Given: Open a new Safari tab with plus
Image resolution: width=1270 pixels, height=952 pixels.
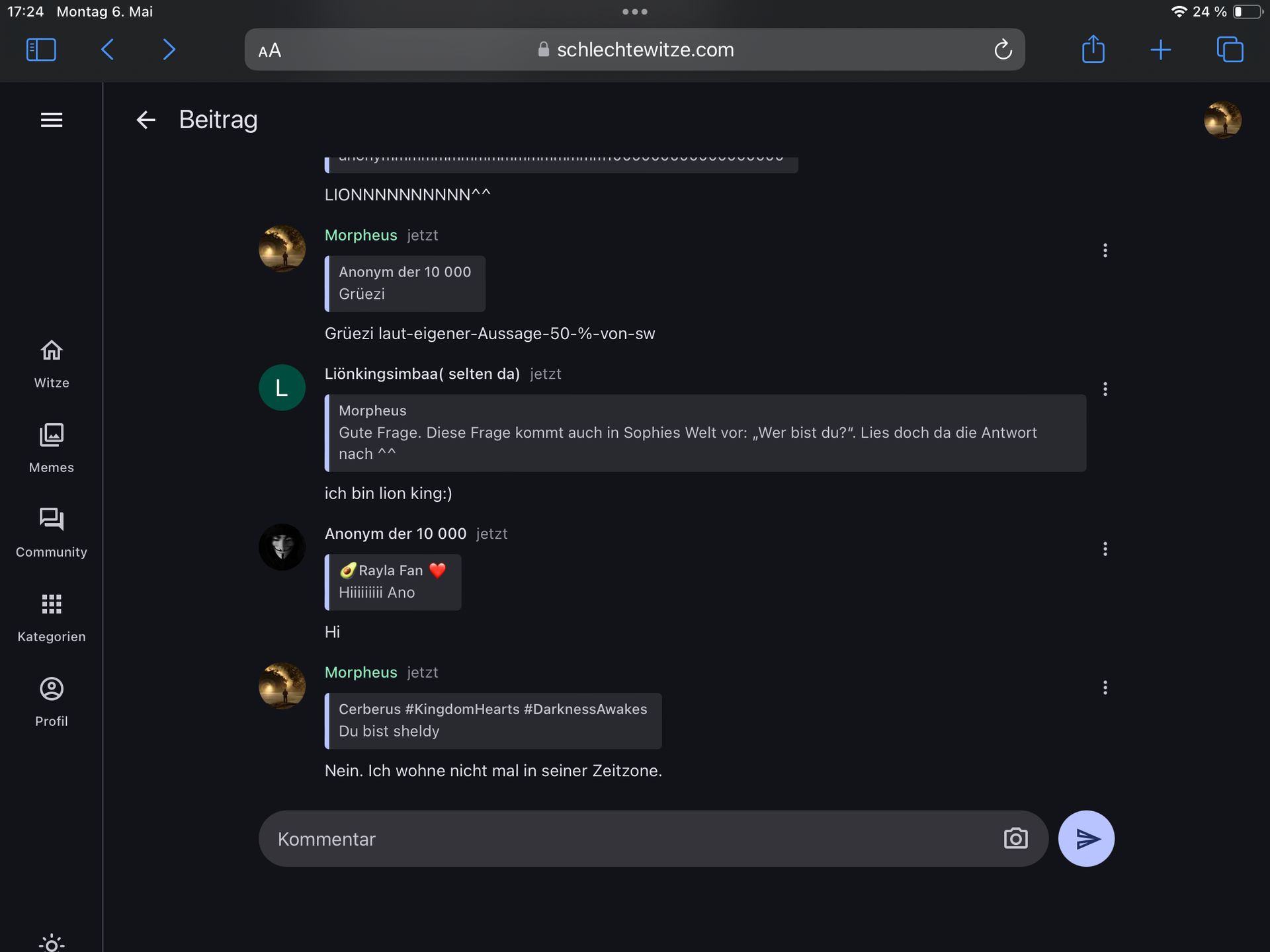Looking at the screenshot, I should (x=1160, y=50).
